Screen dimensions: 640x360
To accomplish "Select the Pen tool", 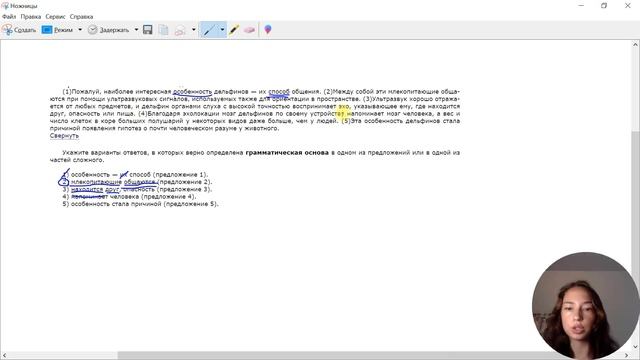I will [209, 30].
